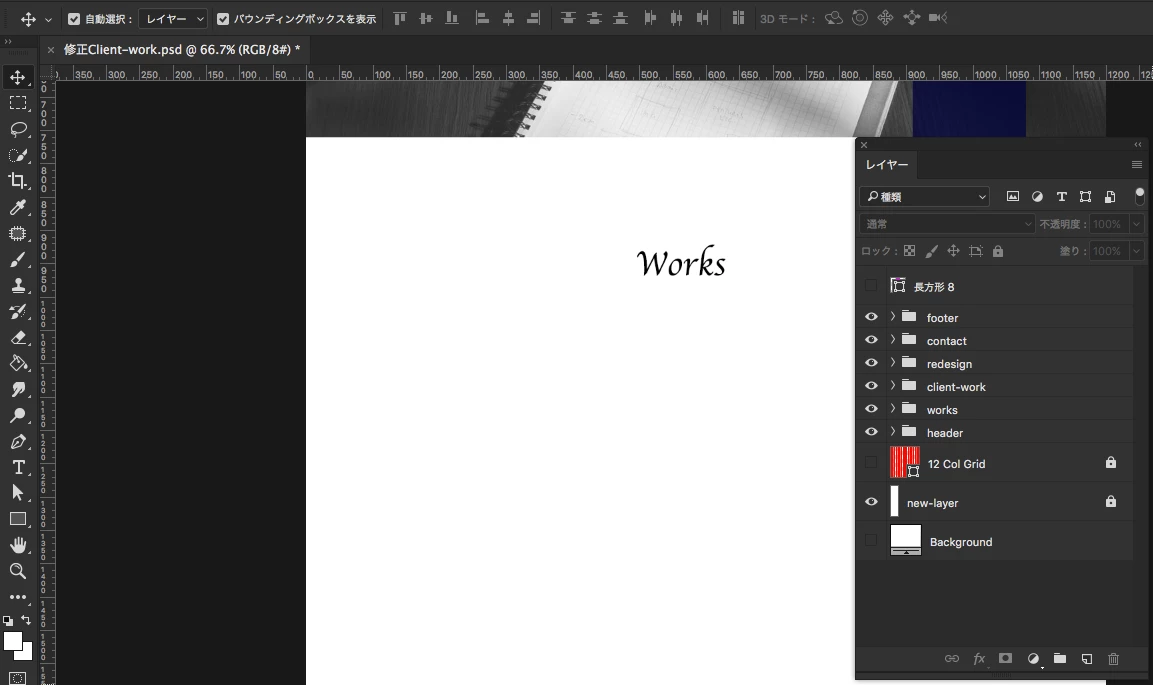The width and height of the screenshot is (1153, 685).
Task: Show the Background layer
Action: 871,540
